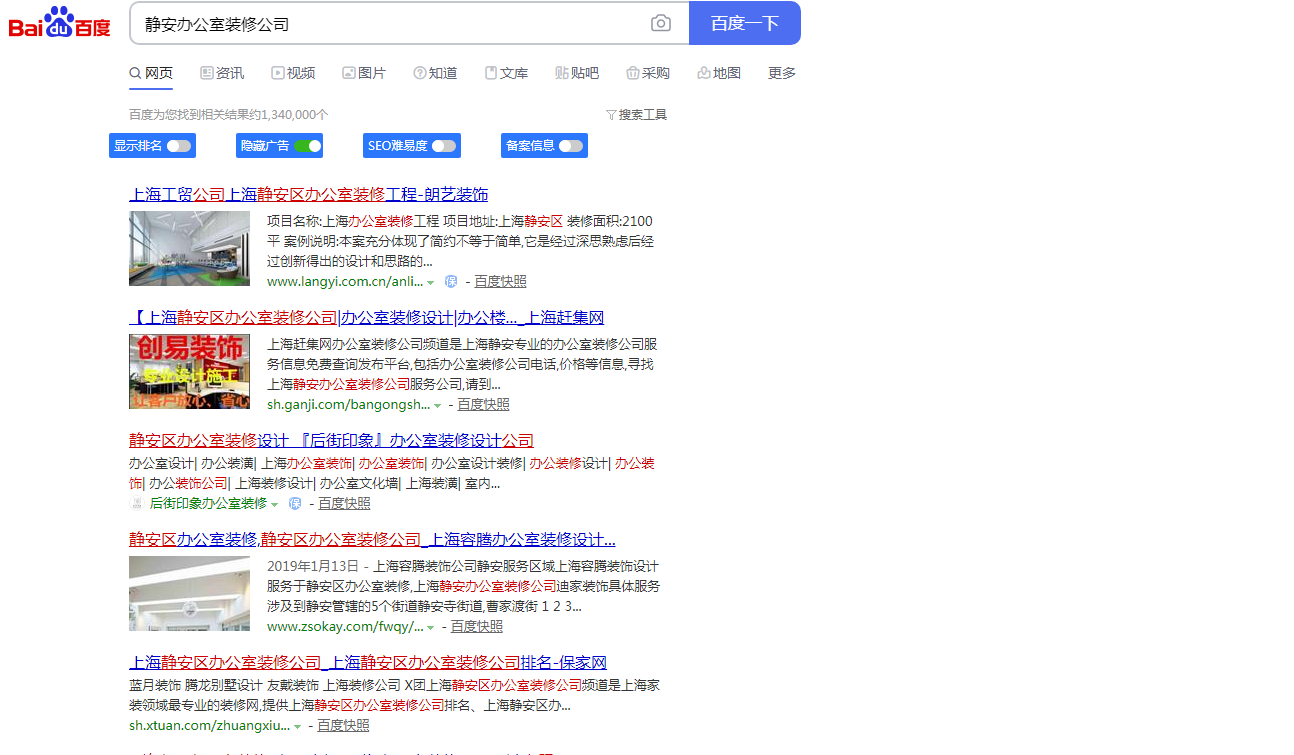Open 百度快照 for the 后街印象 result

345,504
